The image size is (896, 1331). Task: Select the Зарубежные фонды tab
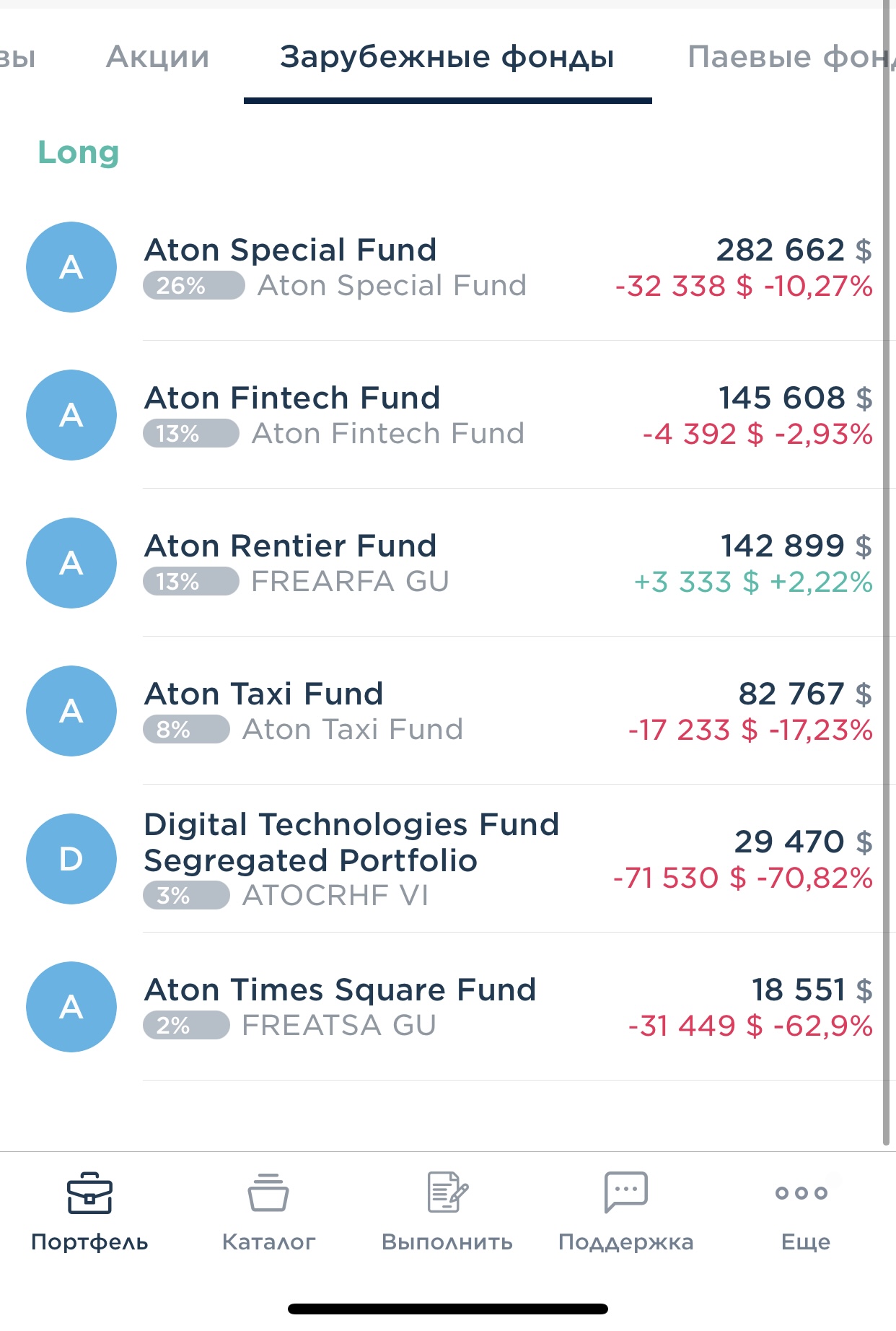click(447, 56)
